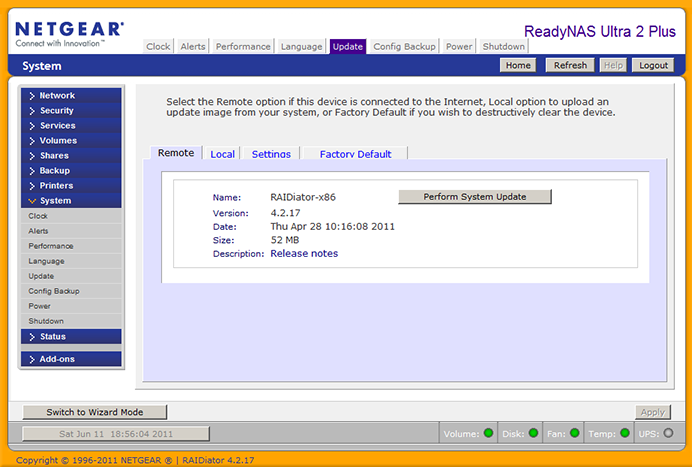Click the Disk status LED indicator
Viewport: 692px width, 467px height.
(x=533, y=433)
